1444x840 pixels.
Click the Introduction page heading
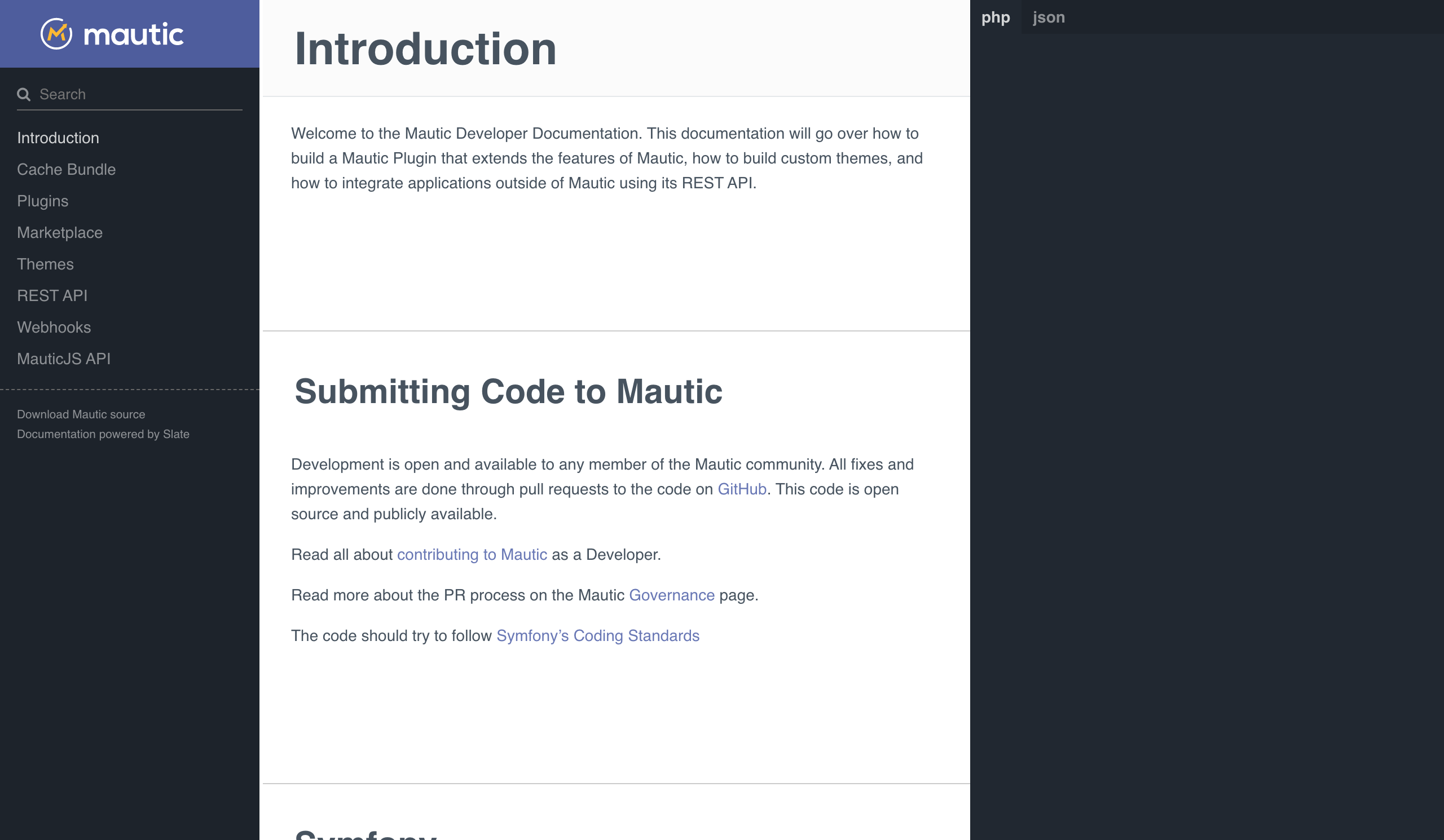tap(425, 49)
